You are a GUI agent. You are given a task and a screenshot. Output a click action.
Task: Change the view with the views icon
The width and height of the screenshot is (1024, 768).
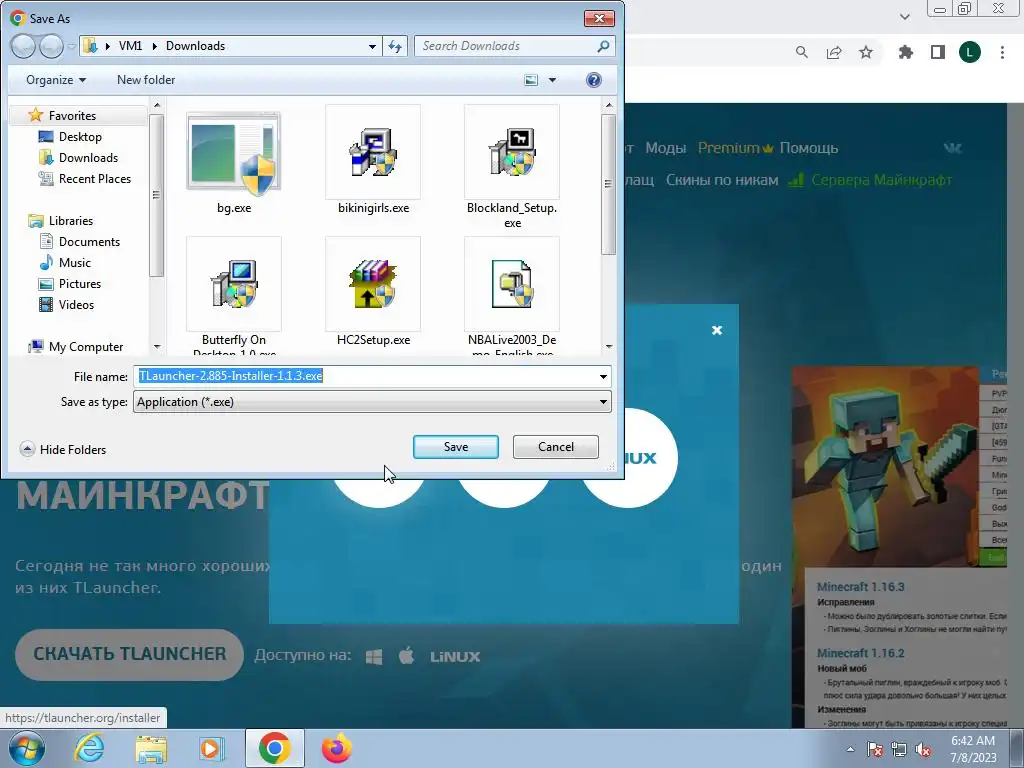(x=531, y=80)
